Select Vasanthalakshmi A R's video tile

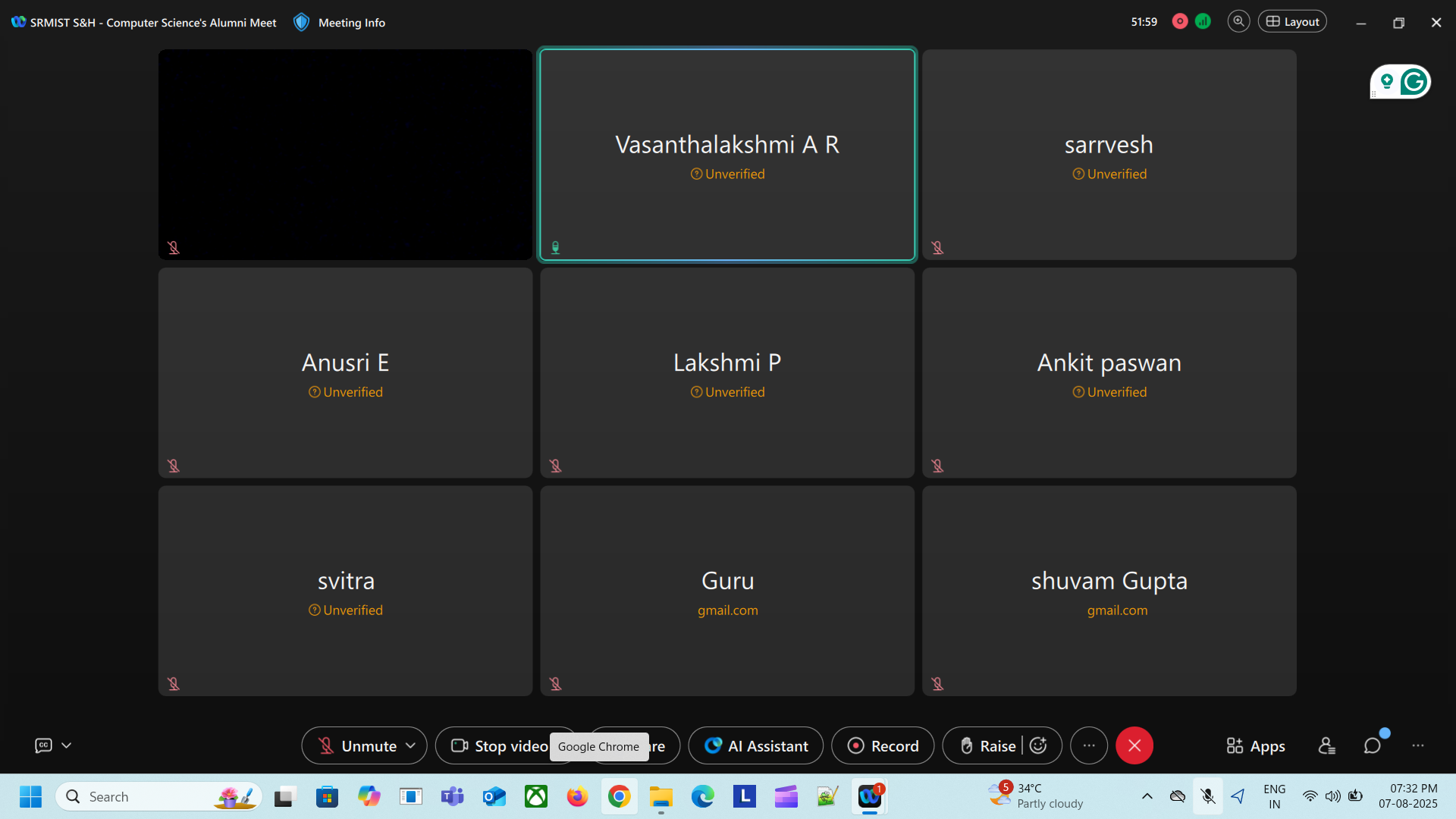[x=727, y=155]
